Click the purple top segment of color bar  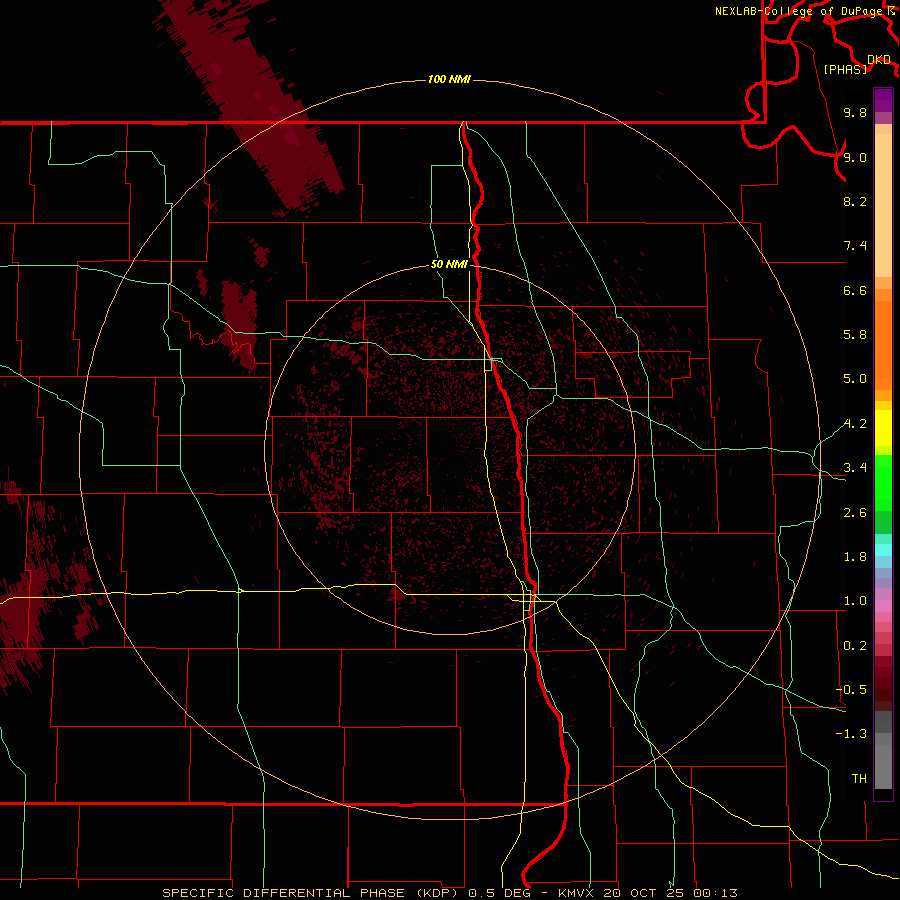[883, 100]
